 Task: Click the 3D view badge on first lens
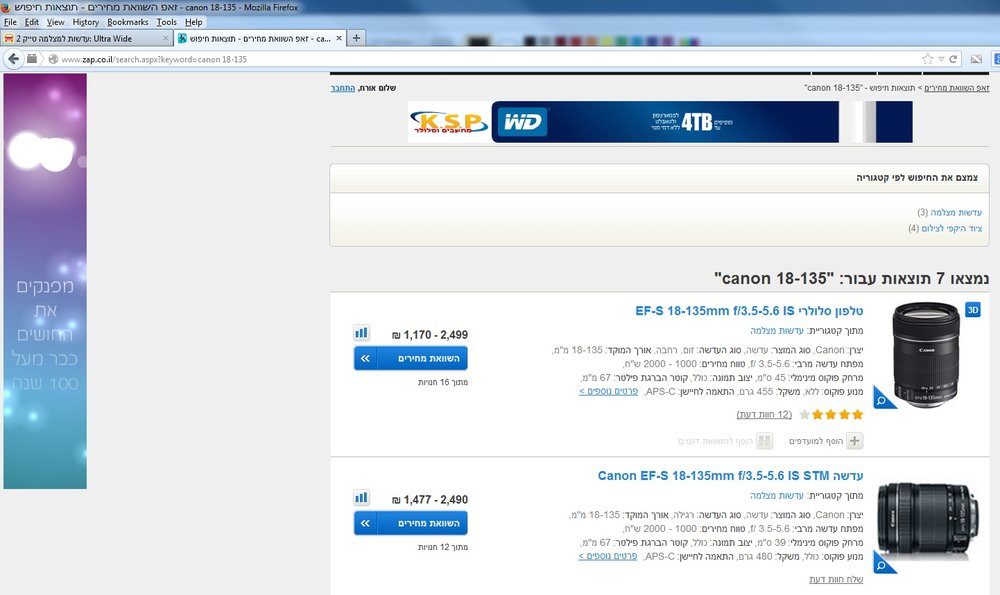tap(973, 310)
